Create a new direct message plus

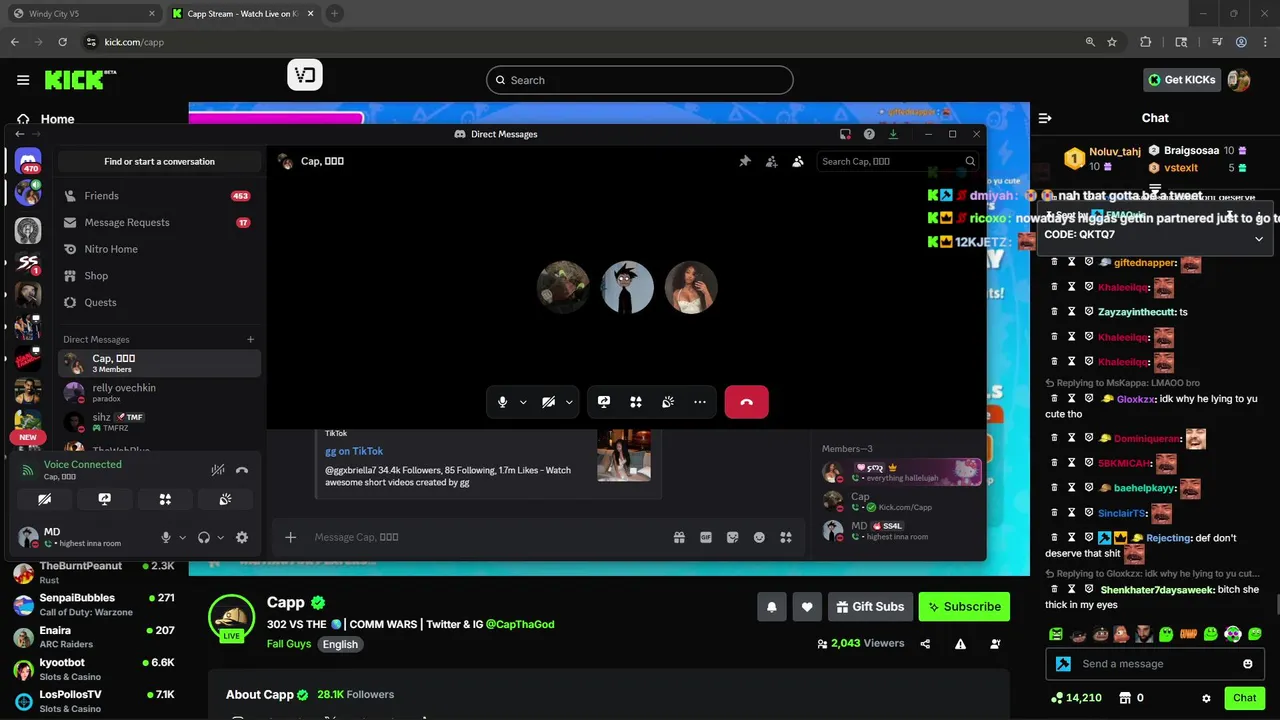pyautogui.click(x=251, y=339)
